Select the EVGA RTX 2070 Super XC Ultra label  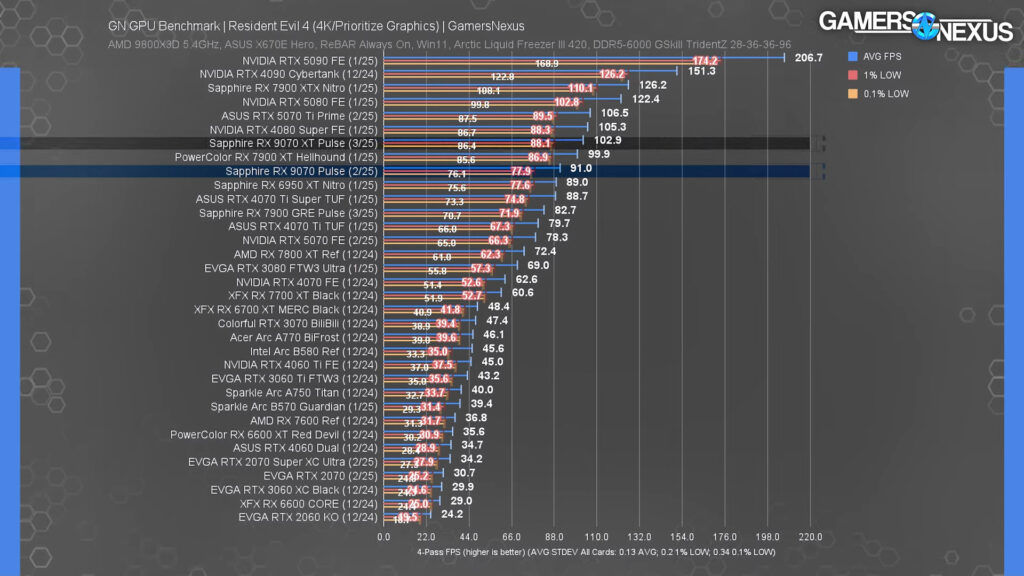click(x=283, y=462)
